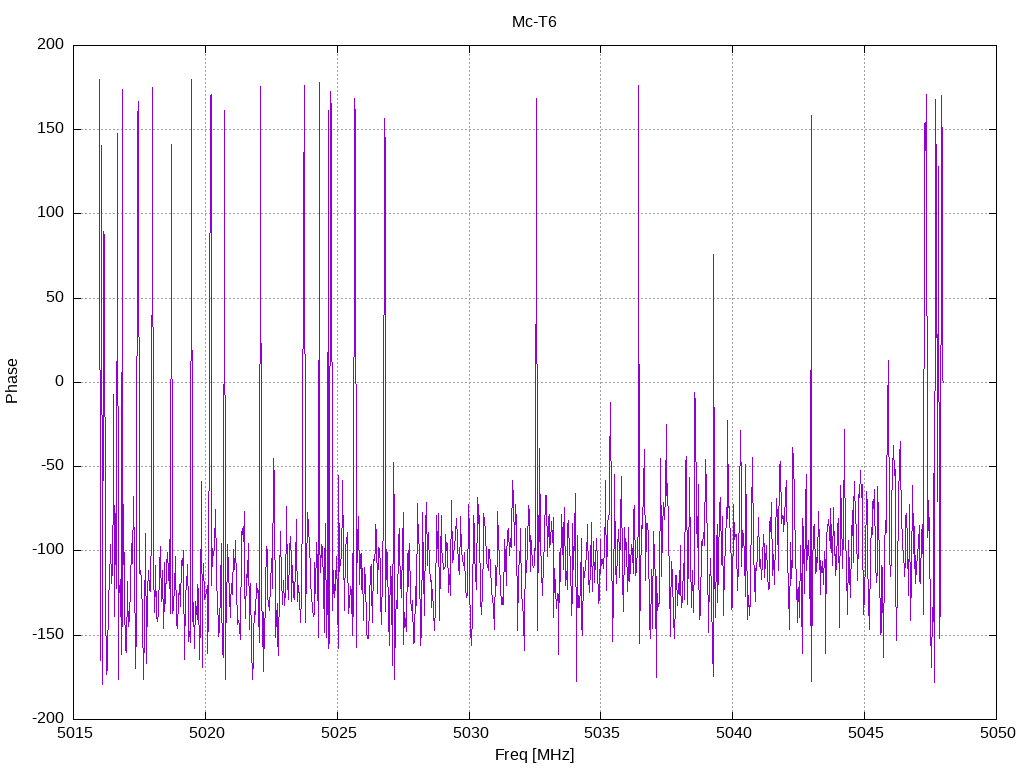1024x768 pixels.
Task: Click the 200 y-axis tick label
Action: 51,44
